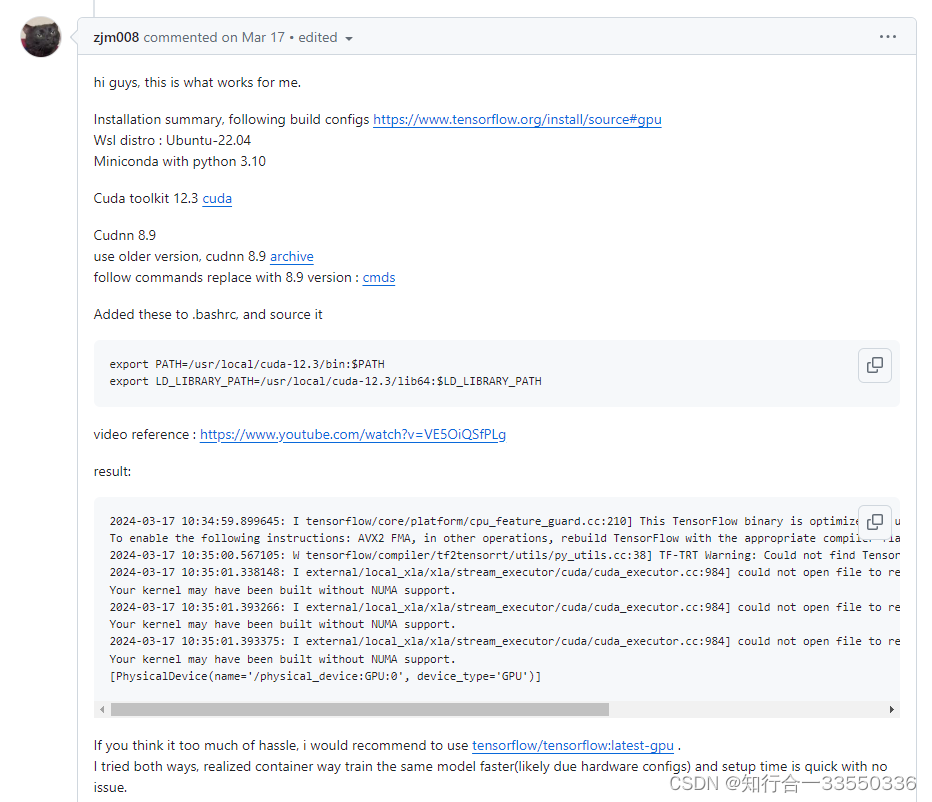Click the right scroll arrow of the output block

pos(891,708)
